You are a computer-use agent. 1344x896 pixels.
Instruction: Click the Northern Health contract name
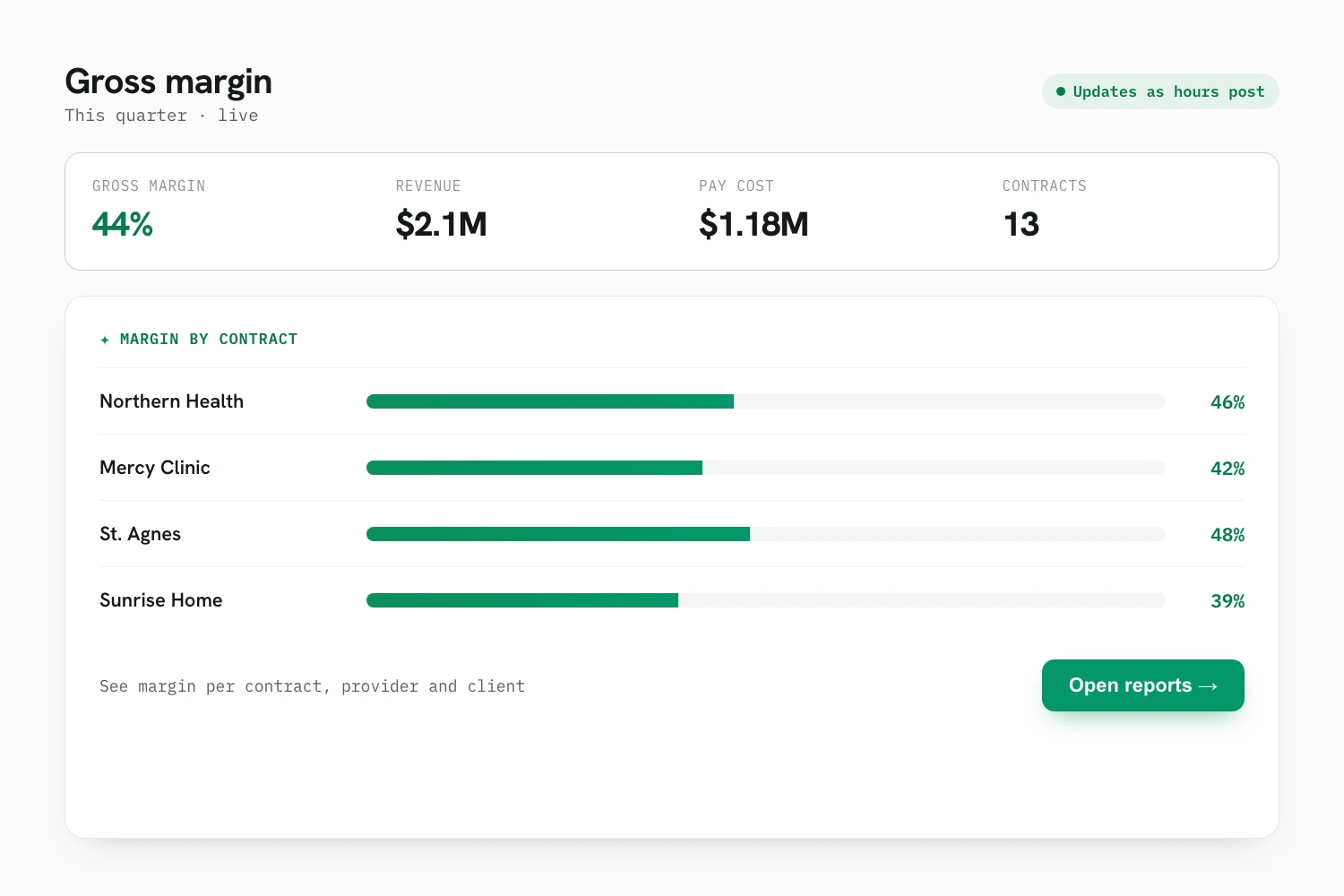coord(171,401)
